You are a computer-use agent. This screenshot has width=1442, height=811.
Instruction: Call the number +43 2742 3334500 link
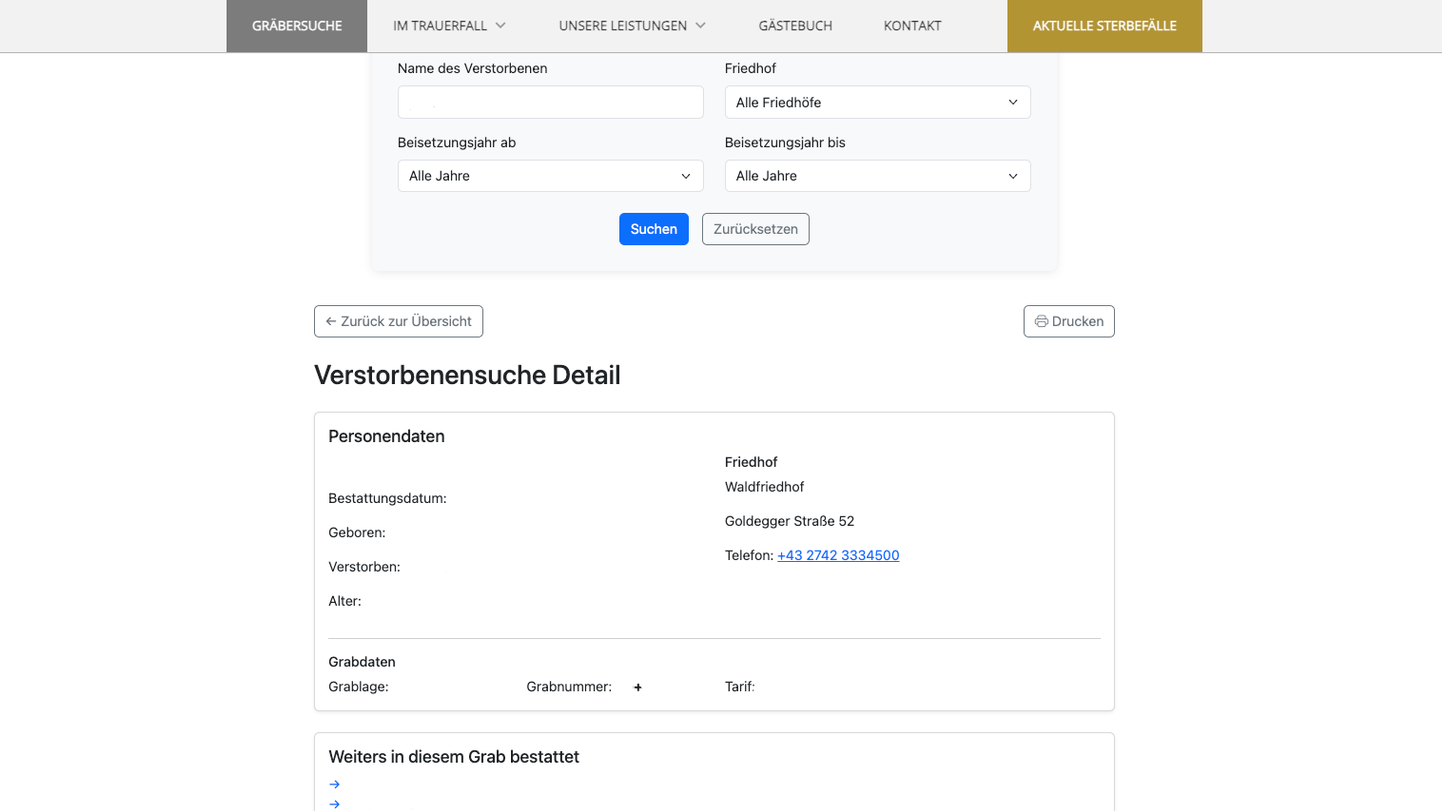(x=838, y=555)
